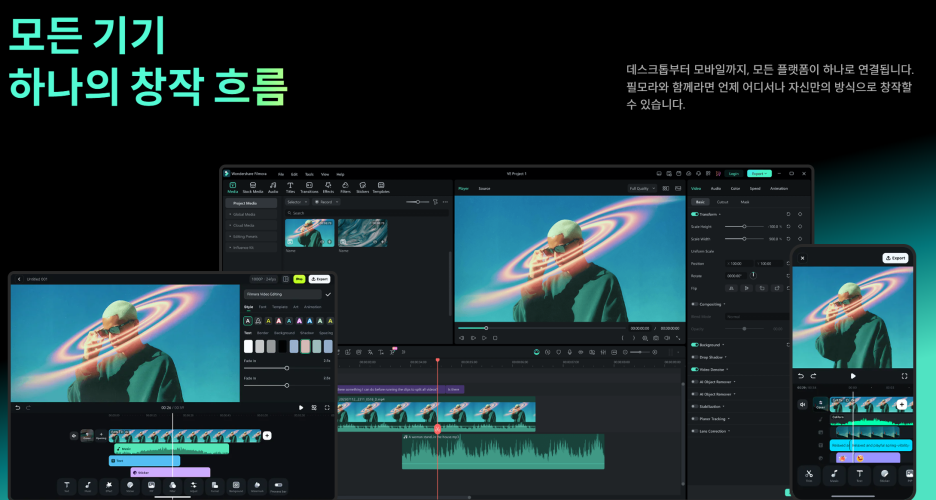The image size is (936, 500).
Task: Toggle the Planar Tracking switch
Action: pos(694,419)
